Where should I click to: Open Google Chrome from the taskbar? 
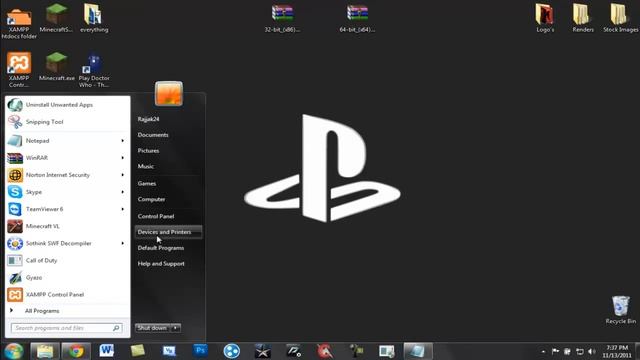[76, 351]
